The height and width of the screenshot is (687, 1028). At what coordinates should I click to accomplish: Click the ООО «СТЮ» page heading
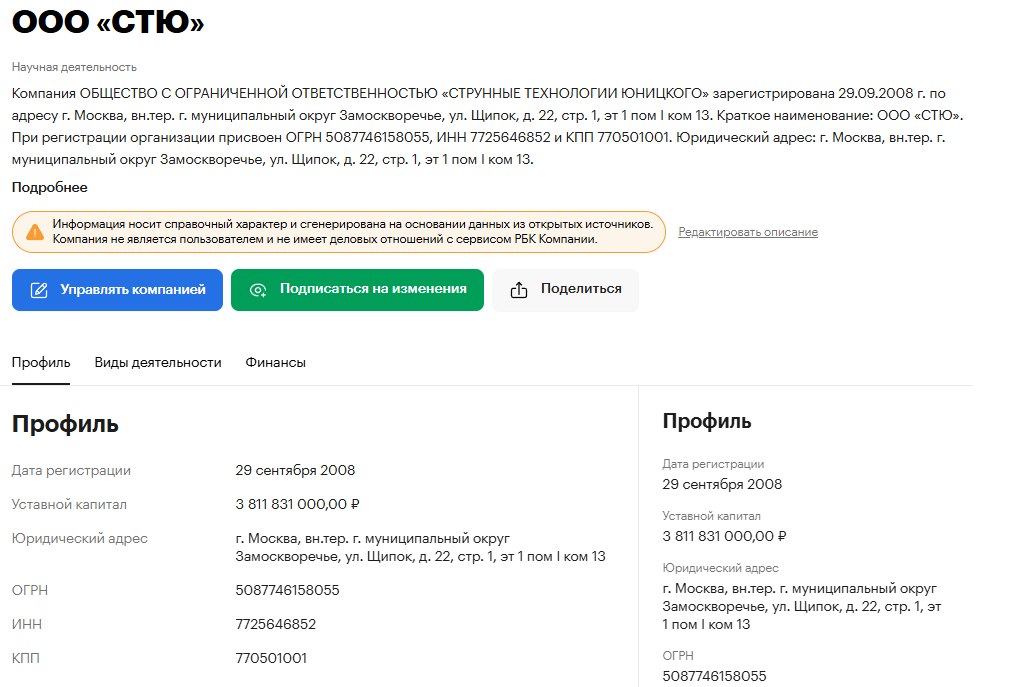(x=108, y=22)
